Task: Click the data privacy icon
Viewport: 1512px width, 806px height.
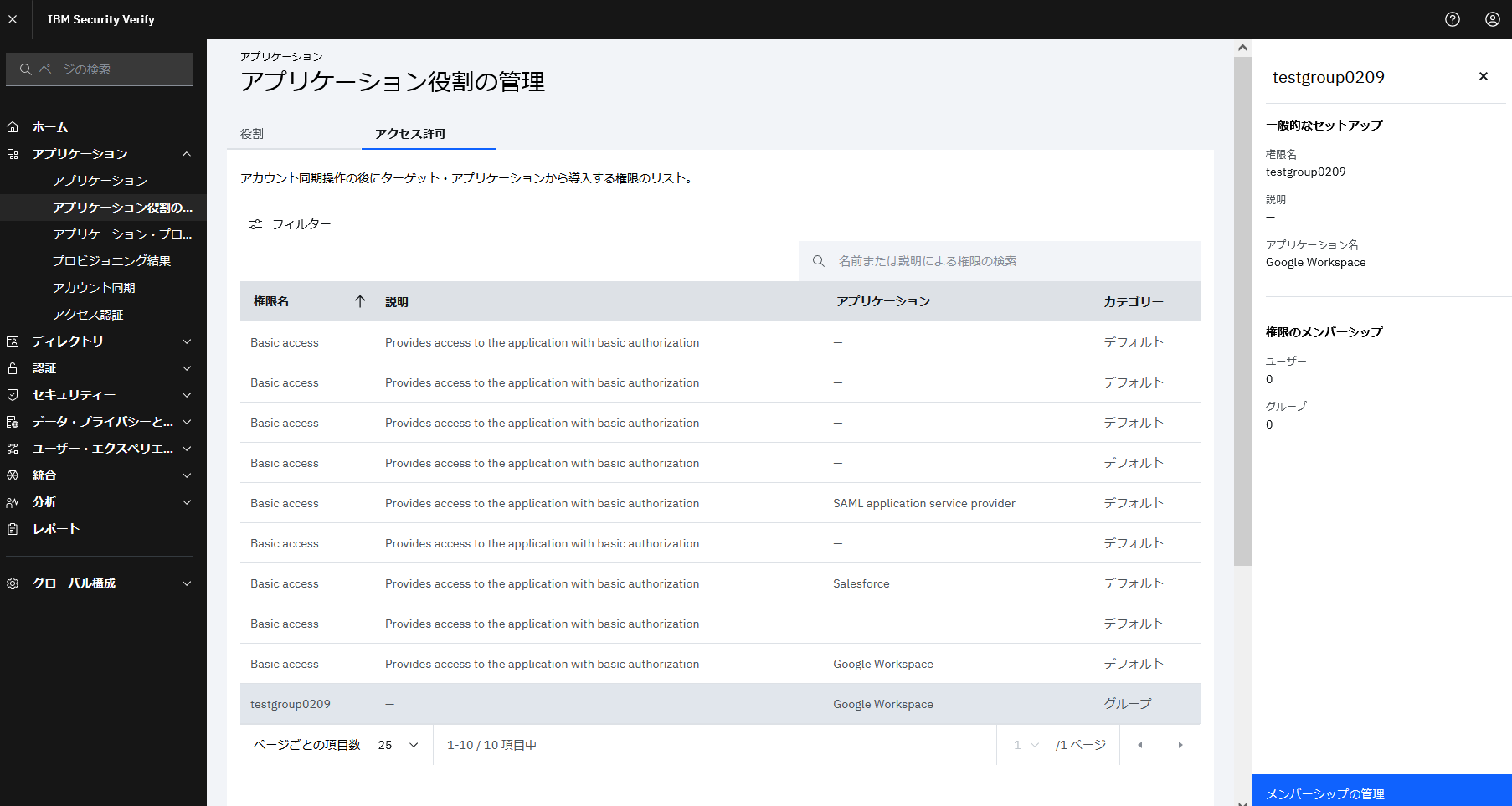Action: (13, 422)
